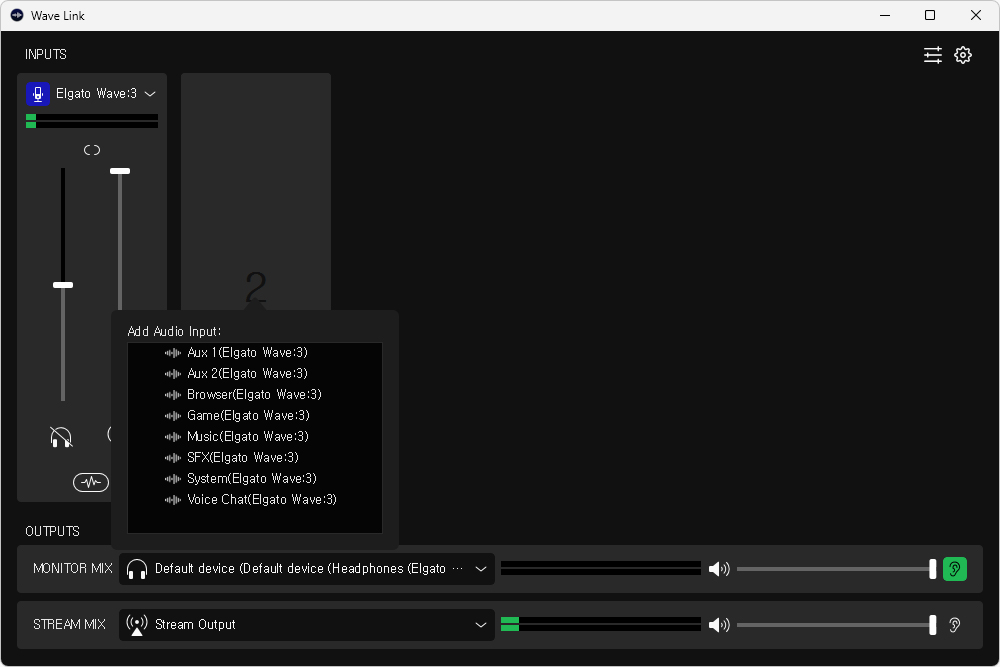This screenshot has height=667, width=1000.
Task: Mute the Monitor Mix speaker icon
Action: (719, 569)
